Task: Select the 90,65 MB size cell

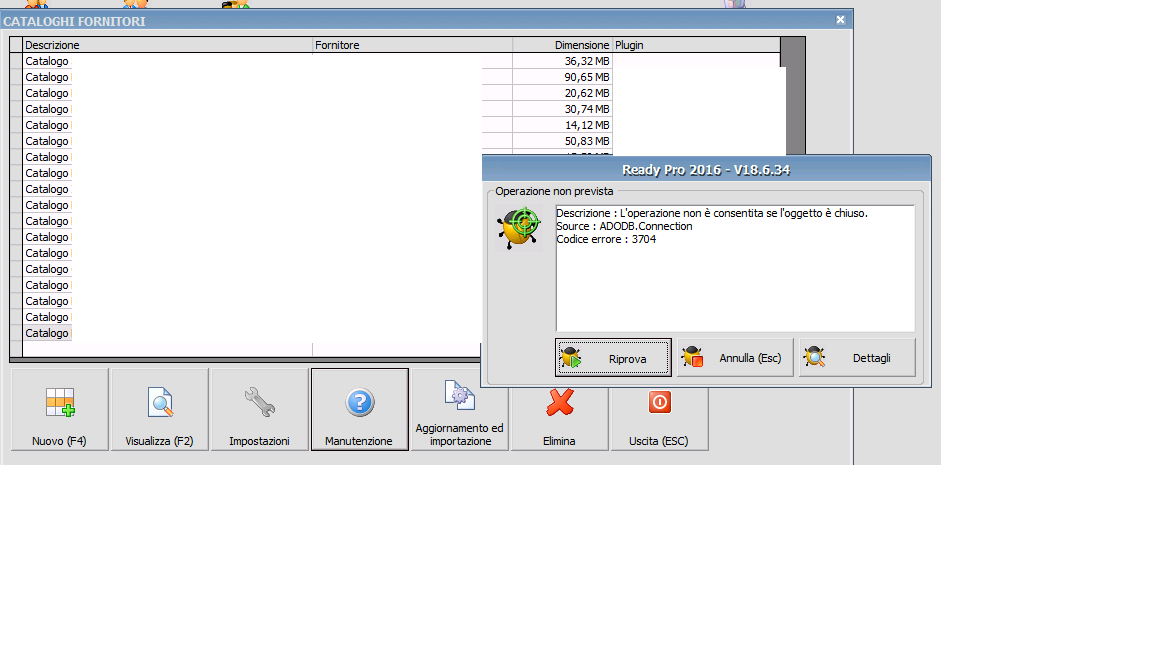Action: coord(562,77)
